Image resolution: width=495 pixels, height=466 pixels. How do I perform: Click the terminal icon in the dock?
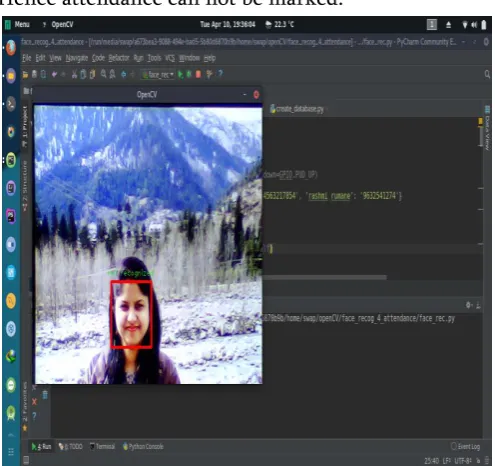11,104
